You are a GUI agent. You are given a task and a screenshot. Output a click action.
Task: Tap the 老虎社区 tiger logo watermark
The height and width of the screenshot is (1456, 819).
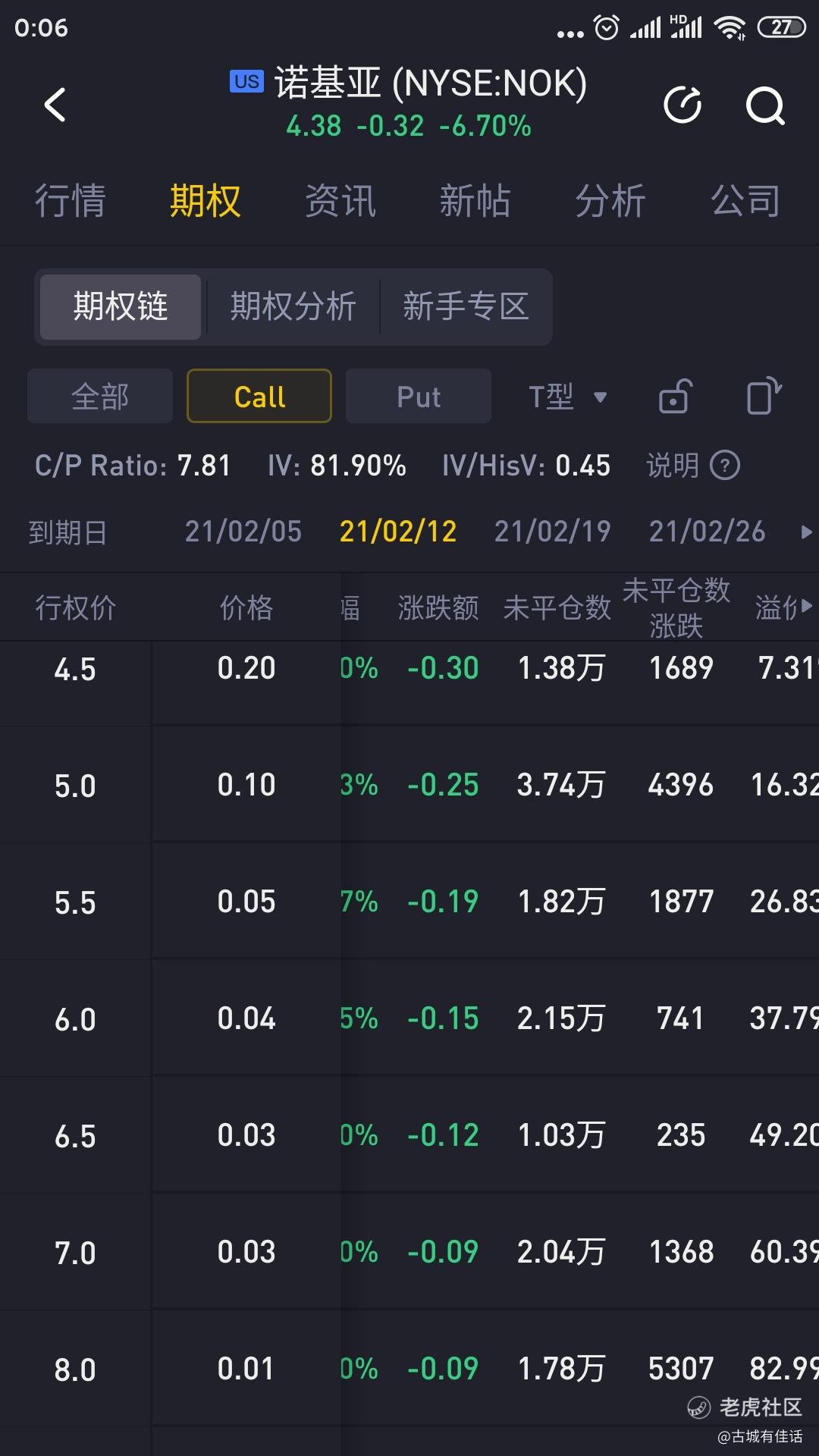[698, 1408]
